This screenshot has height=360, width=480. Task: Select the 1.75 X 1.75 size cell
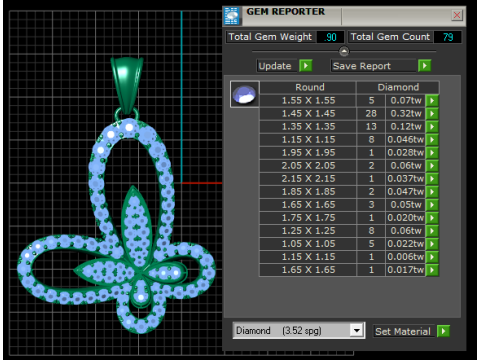tap(308, 217)
